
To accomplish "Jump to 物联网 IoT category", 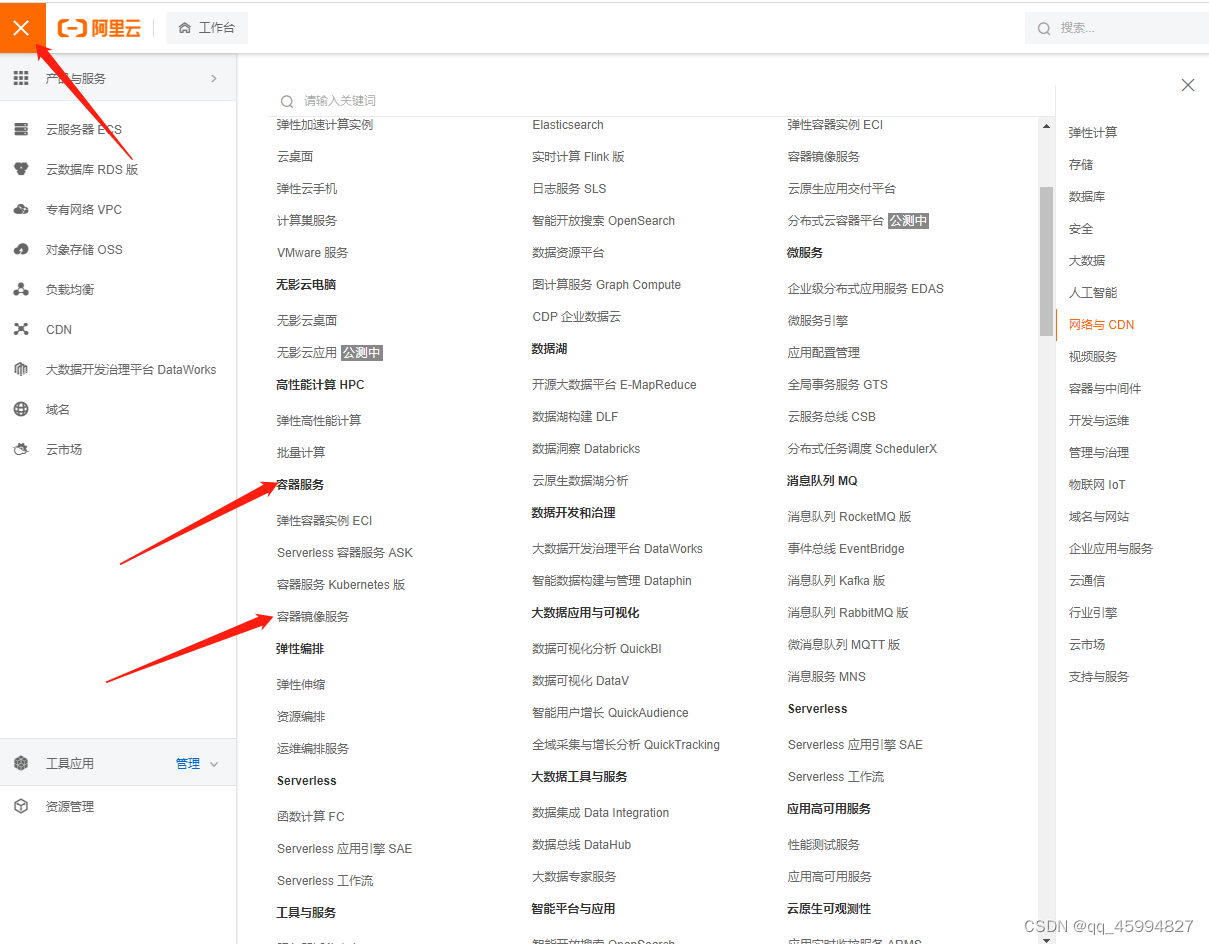I will tap(1097, 484).
